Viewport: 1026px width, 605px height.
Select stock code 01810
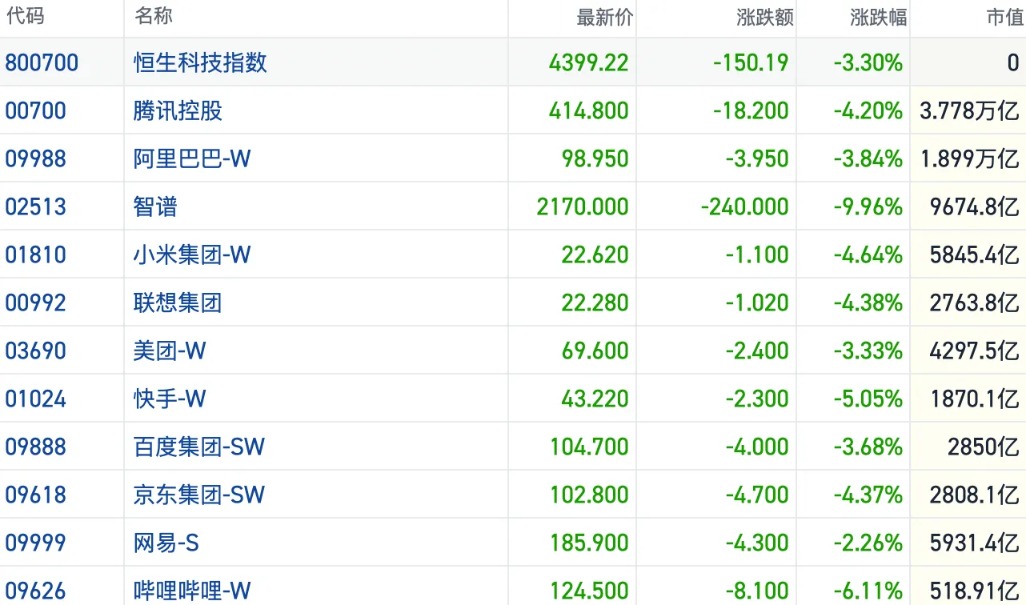pos(35,254)
